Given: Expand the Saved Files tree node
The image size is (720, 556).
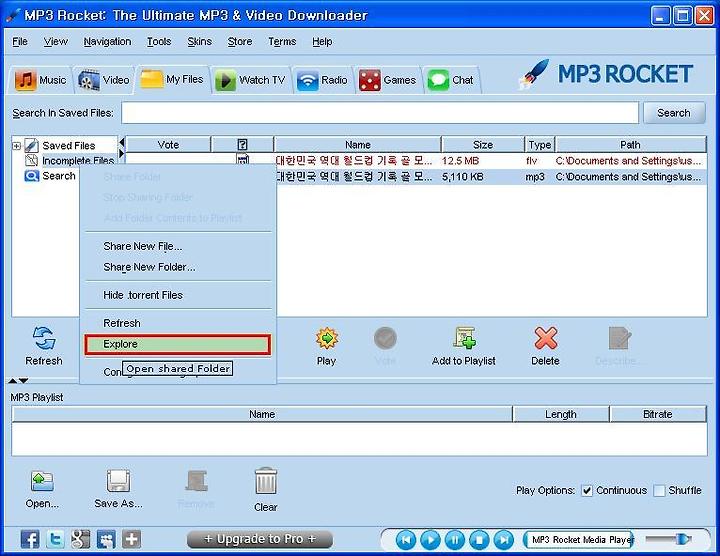Looking at the screenshot, I should [x=17, y=146].
